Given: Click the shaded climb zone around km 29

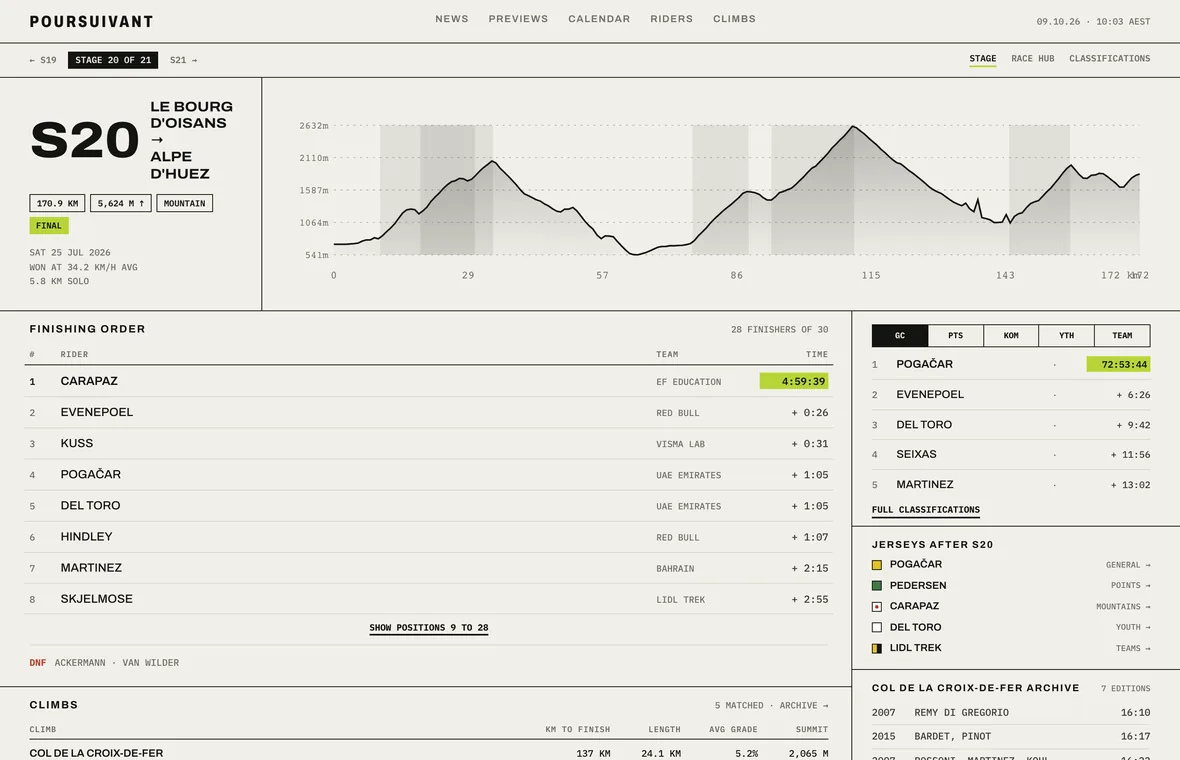Looking at the screenshot, I should click(447, 190).
